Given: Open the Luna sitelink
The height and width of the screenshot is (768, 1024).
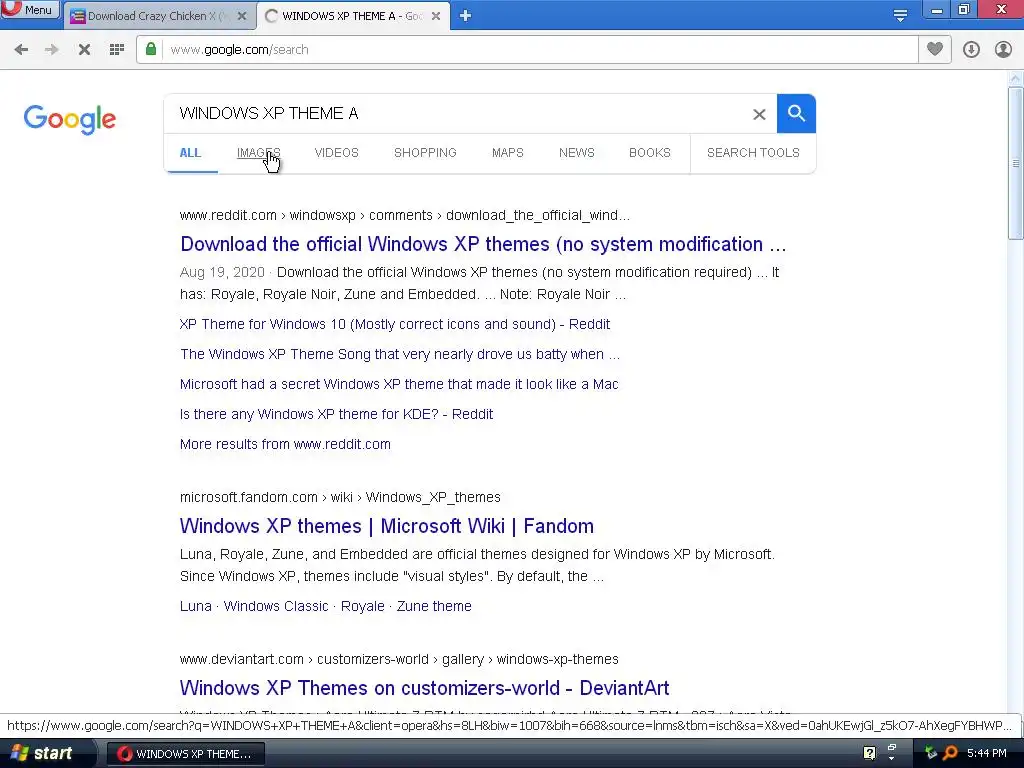Looking at the screenshot, I should [x=196, y=607].
